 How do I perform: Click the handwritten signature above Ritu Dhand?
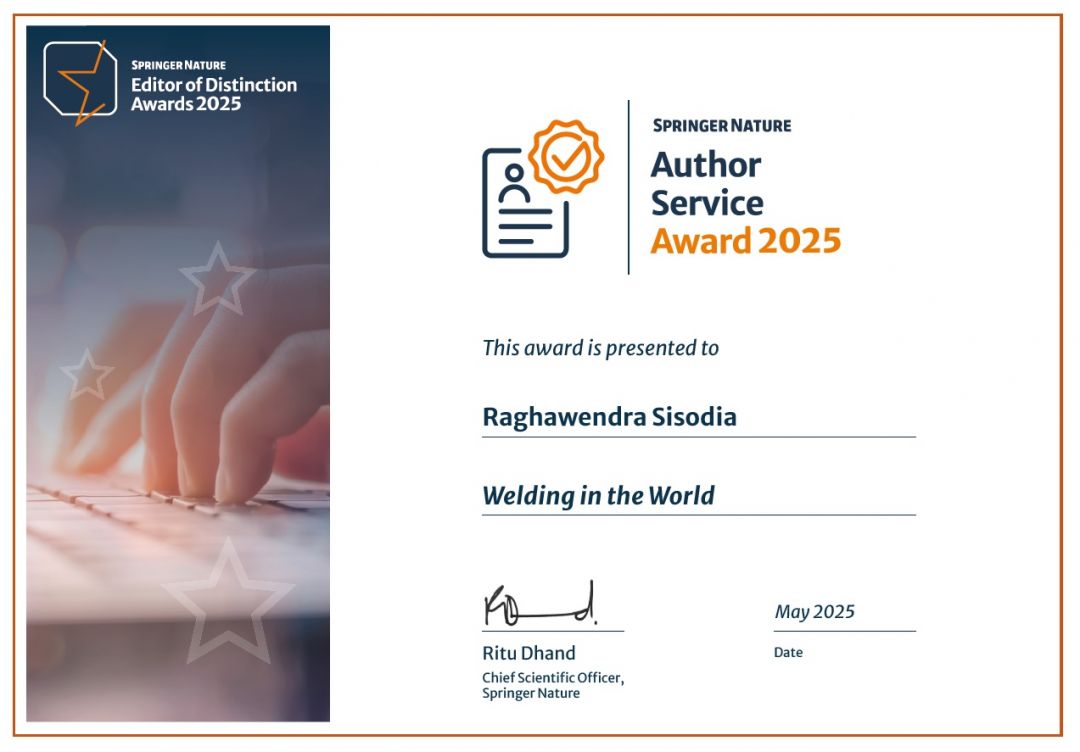pos(540,604)
